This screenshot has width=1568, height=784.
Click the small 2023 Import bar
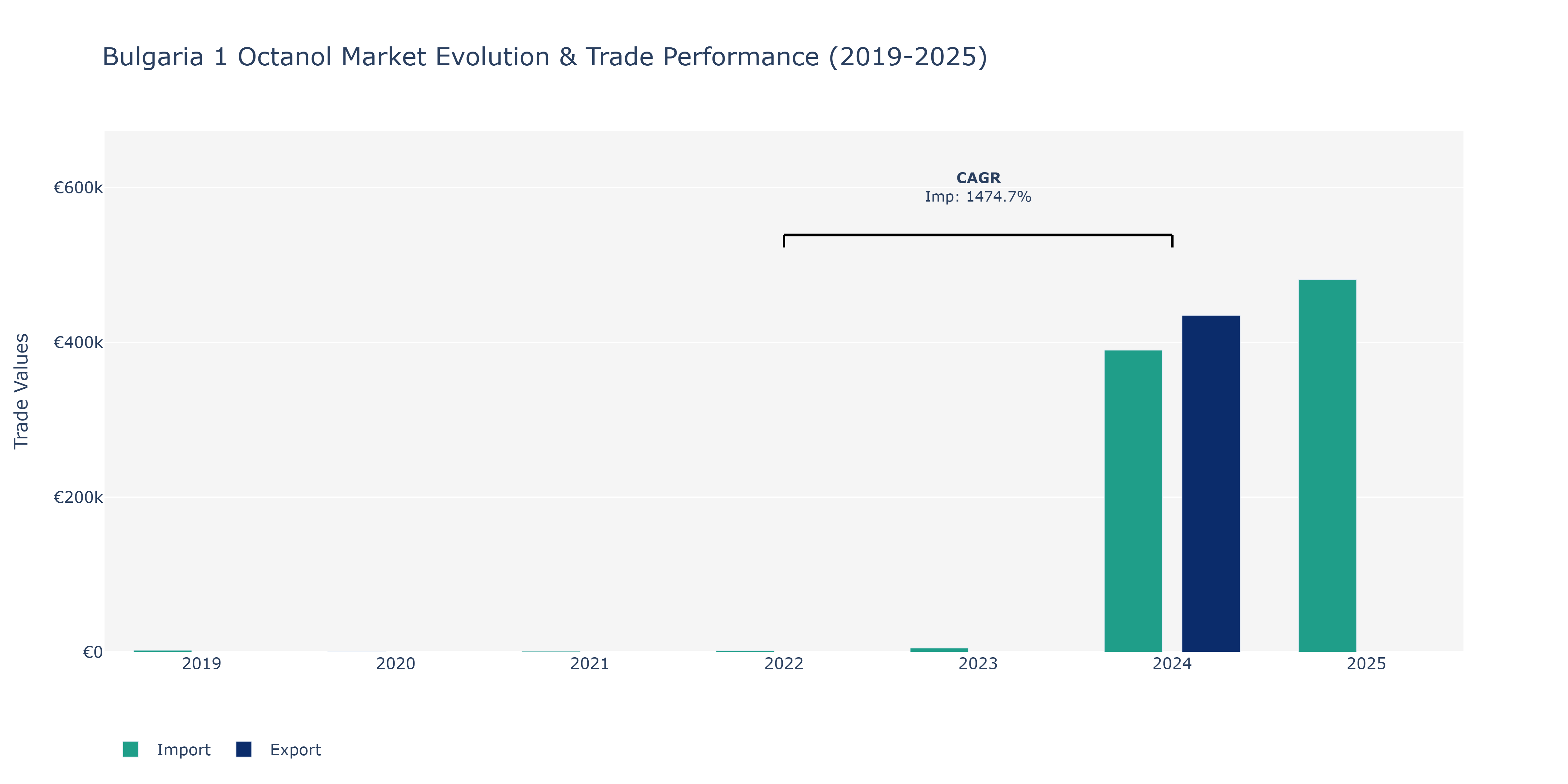[x=939, y=649]
